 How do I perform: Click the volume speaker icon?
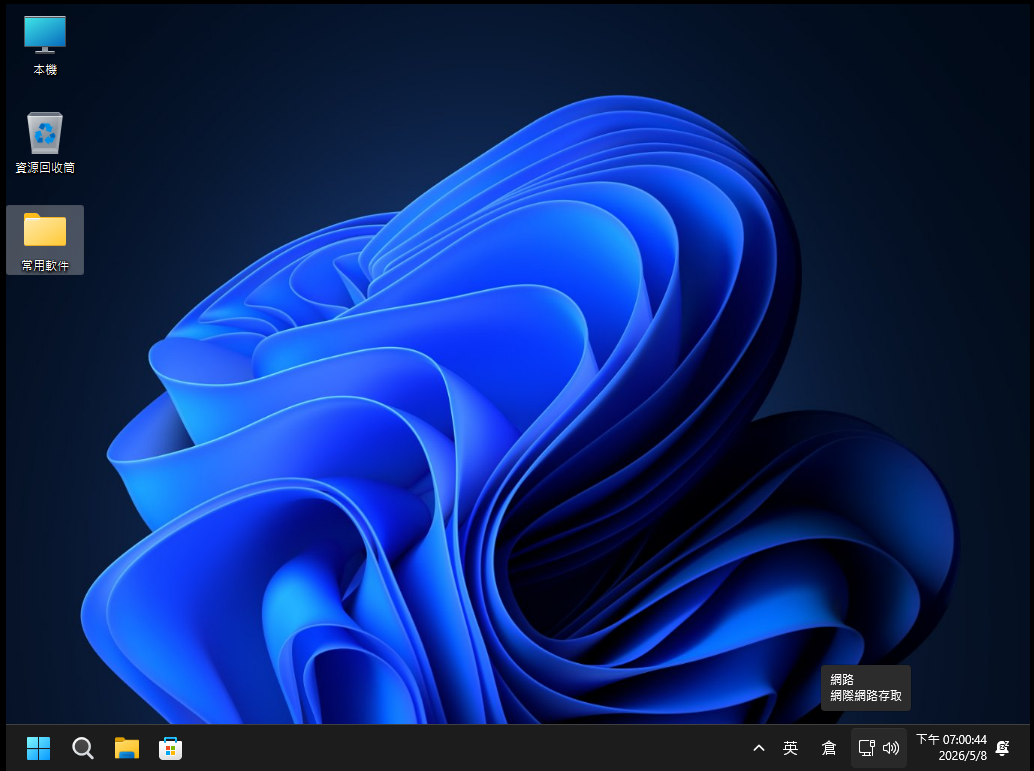pyautogui.click(x=891, y=748)
